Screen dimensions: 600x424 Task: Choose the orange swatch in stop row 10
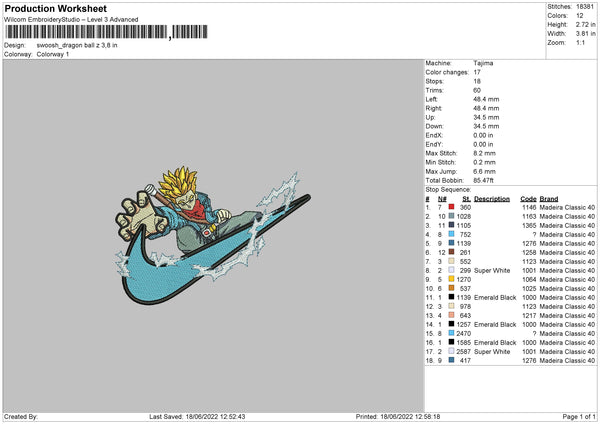tap(452, 288)
